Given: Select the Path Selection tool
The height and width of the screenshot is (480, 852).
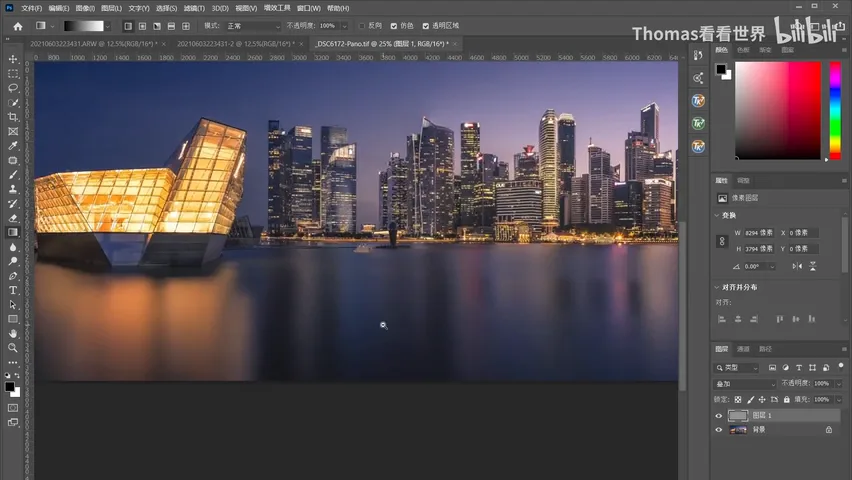Looking at the screenshot, I should tap(13, 304).
